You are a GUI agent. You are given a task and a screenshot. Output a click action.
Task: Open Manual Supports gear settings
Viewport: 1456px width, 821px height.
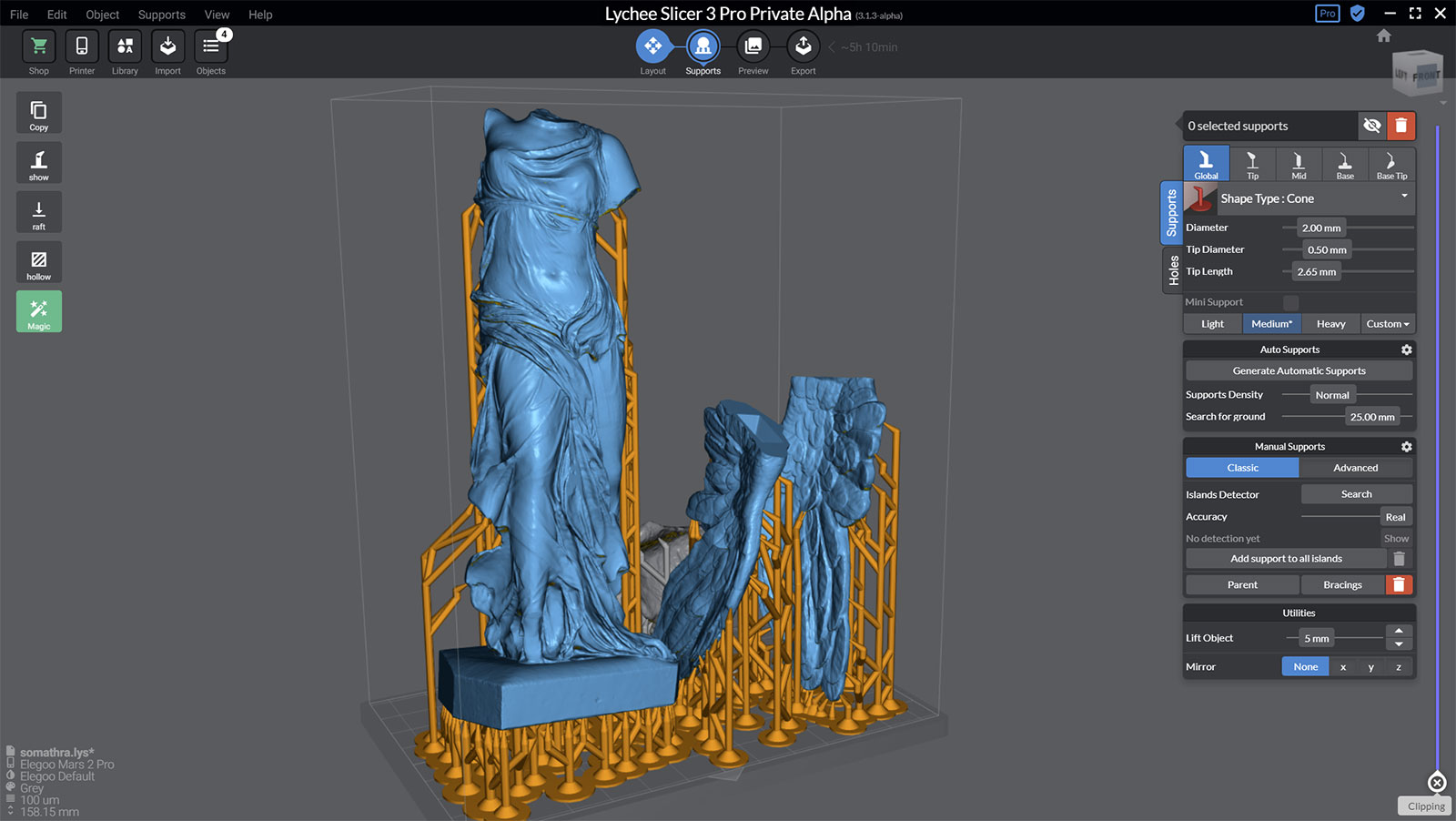pos(1407,447)
